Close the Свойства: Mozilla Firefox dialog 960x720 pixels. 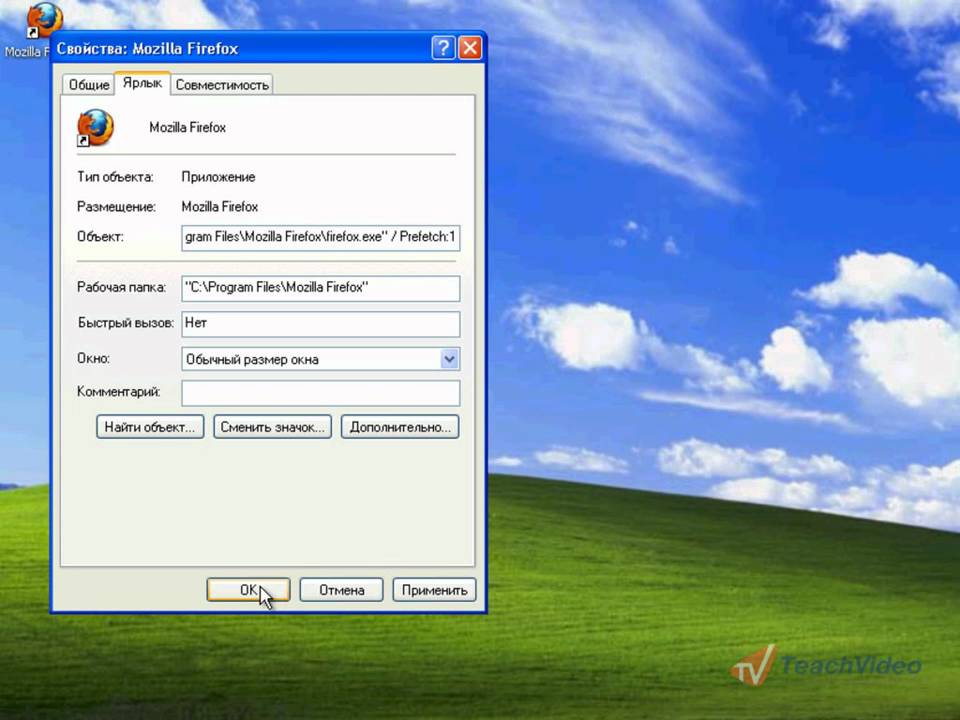coord(470,48)
